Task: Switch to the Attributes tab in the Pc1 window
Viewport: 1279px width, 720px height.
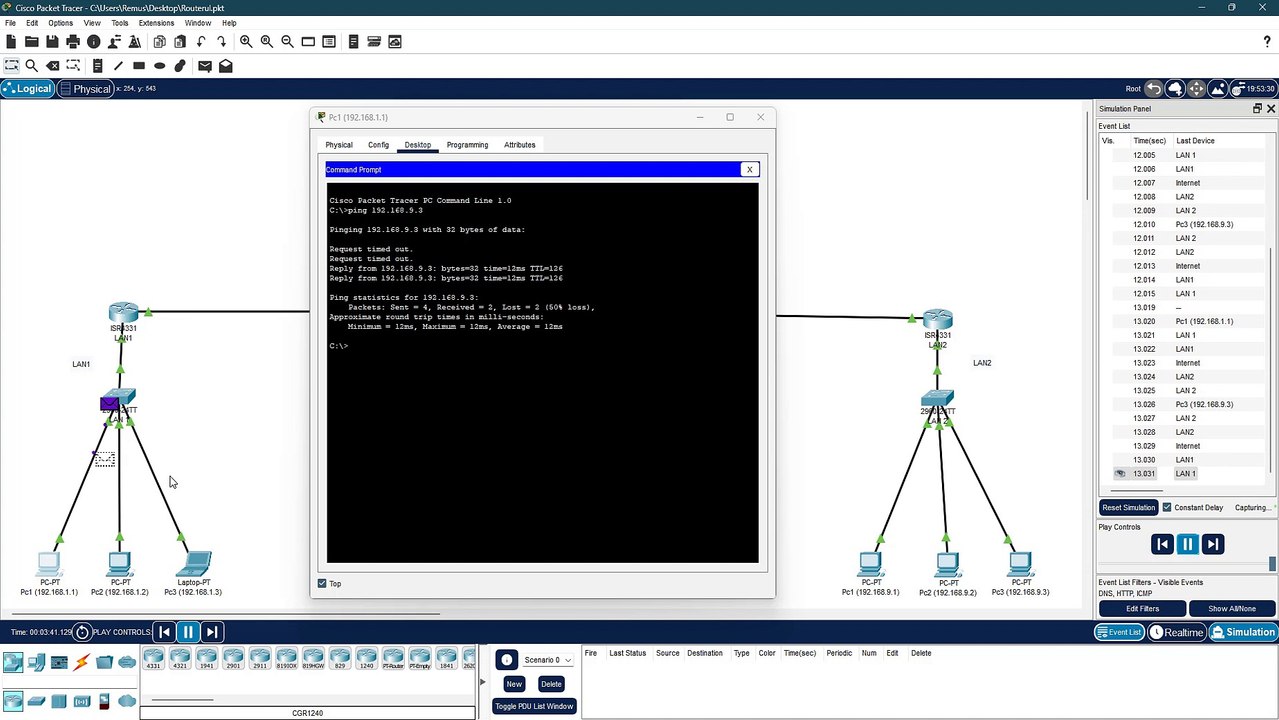Action: point(520,145)
